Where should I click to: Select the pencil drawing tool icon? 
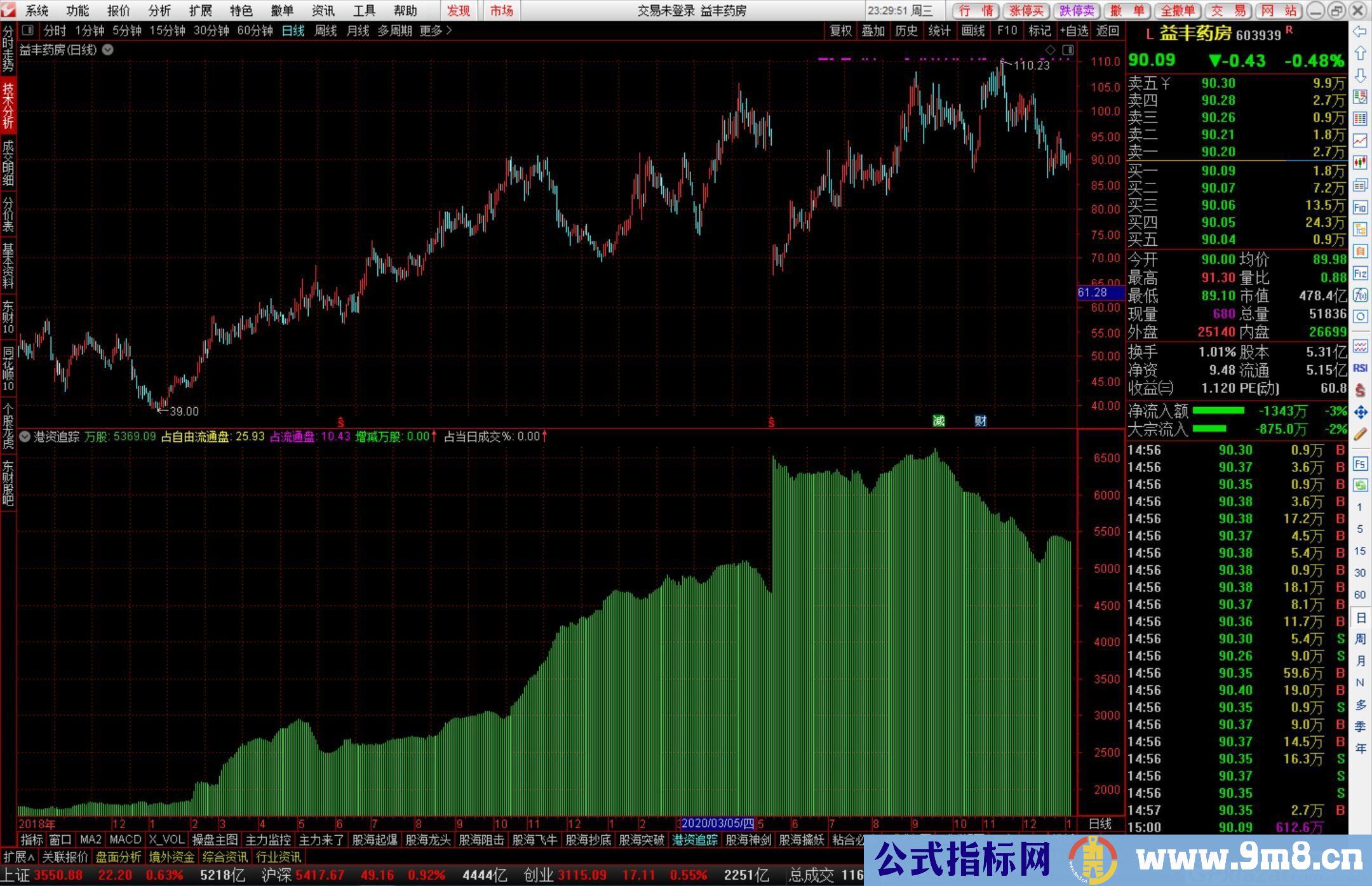[1360, 434]
